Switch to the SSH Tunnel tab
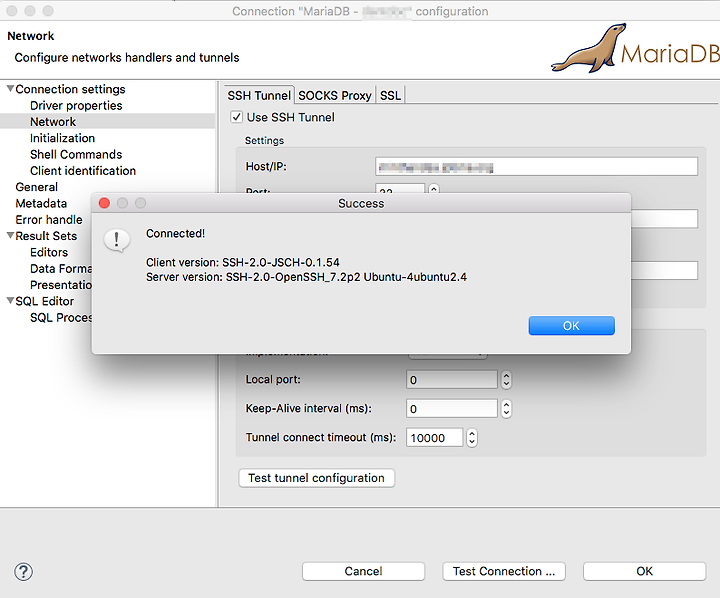This screenshot has width=720, height=598. [259, 95]
